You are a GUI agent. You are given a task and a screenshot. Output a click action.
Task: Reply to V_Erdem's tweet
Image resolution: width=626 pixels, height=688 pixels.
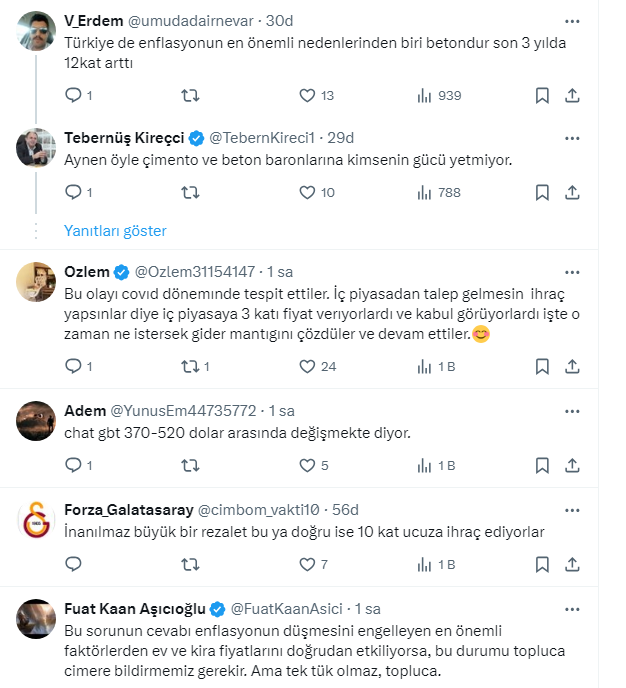[x=73, y=95]
